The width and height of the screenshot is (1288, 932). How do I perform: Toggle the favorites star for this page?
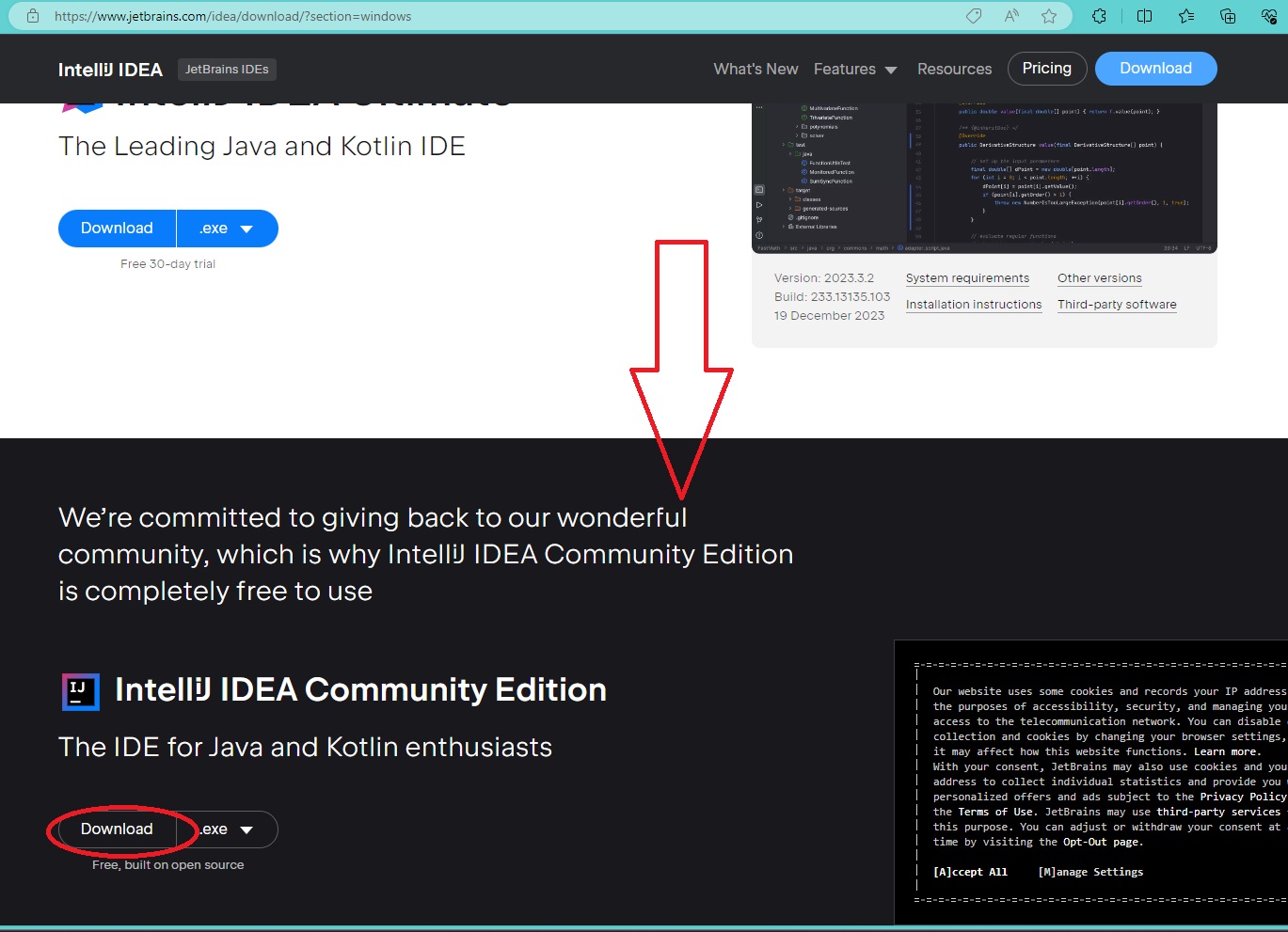click(1047, 16)
